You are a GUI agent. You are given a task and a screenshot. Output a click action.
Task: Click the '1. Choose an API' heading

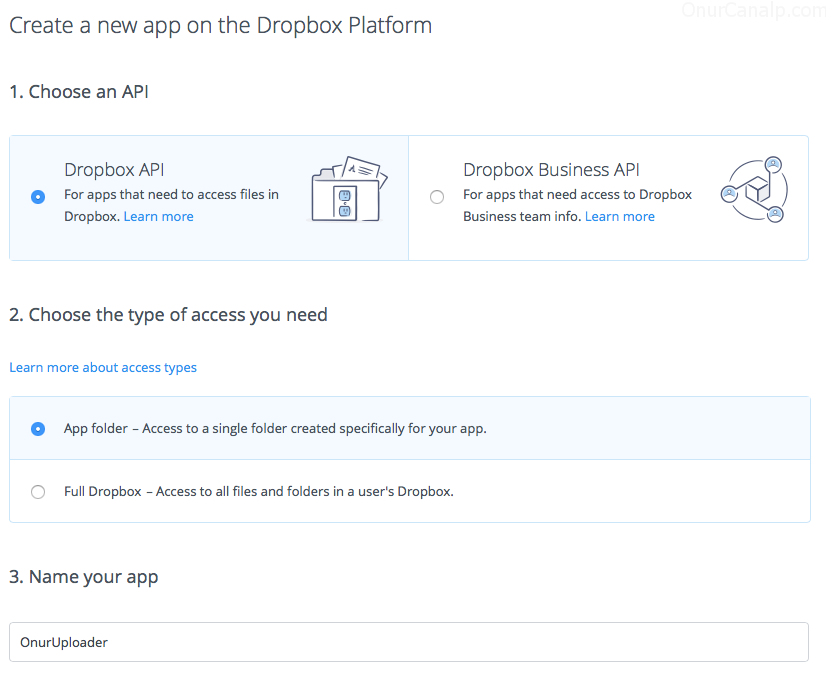coord(79,92)
